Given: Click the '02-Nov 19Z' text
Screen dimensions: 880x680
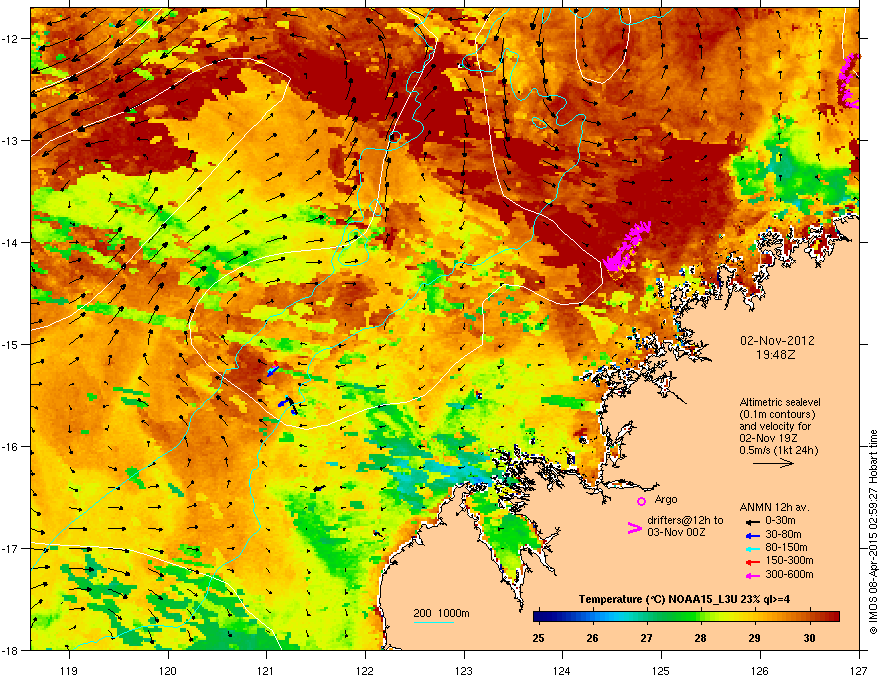Looking at the screenshot, I should pyautogui.click(x=768, y=438).
